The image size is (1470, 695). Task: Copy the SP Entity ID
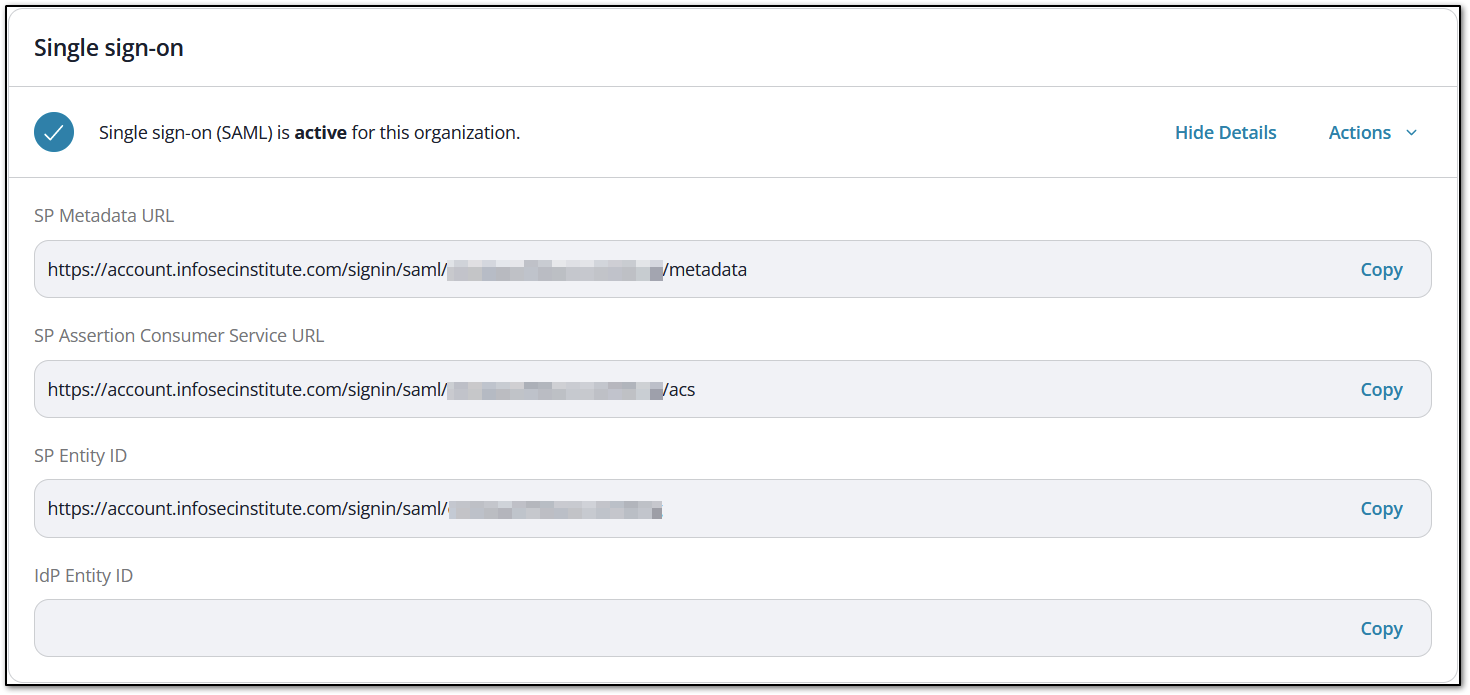[x=1381, y=508]
